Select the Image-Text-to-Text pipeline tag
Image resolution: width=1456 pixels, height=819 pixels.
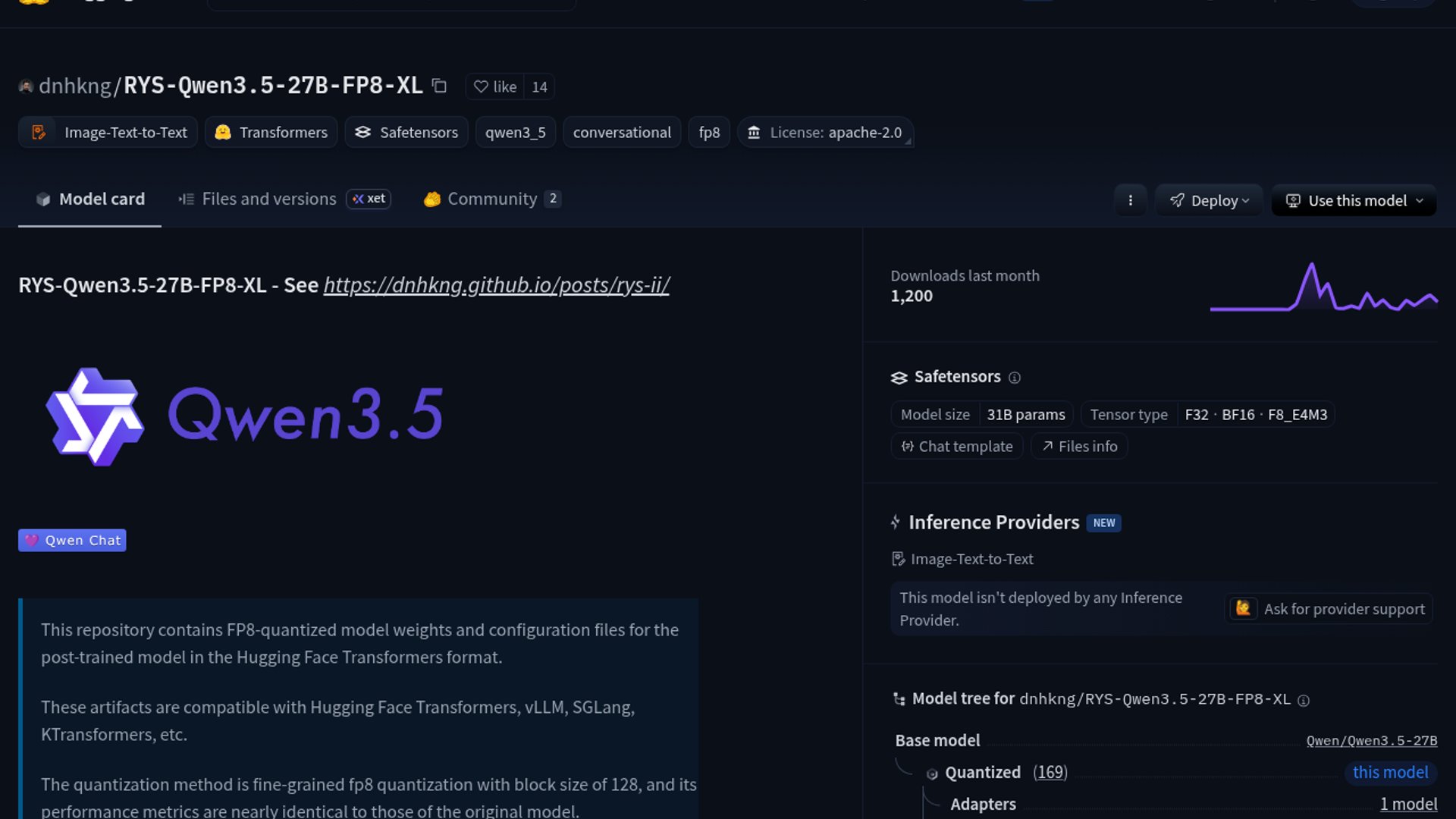tap(107, 132)
